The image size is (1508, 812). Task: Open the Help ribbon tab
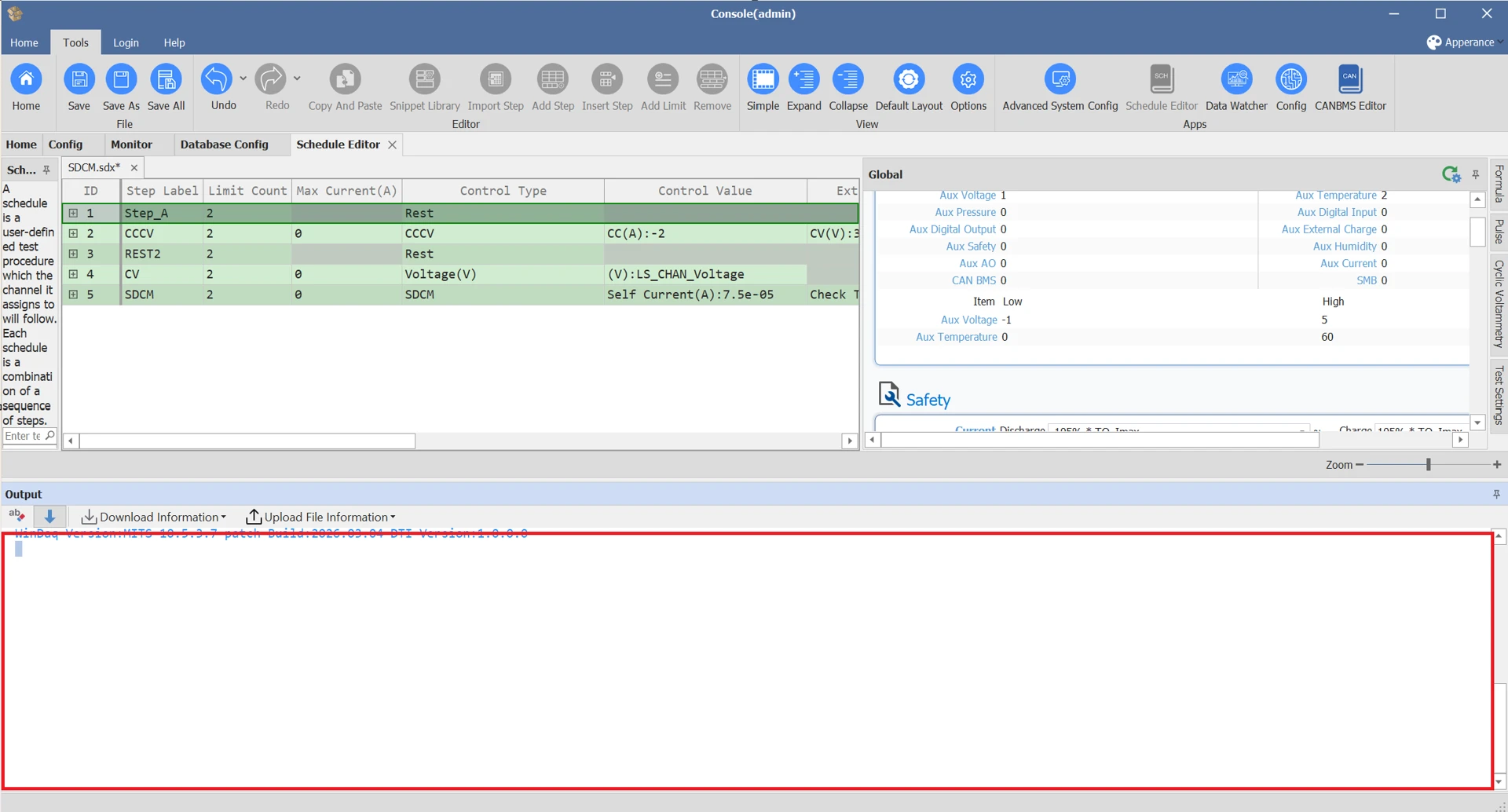tap(174, 42)
